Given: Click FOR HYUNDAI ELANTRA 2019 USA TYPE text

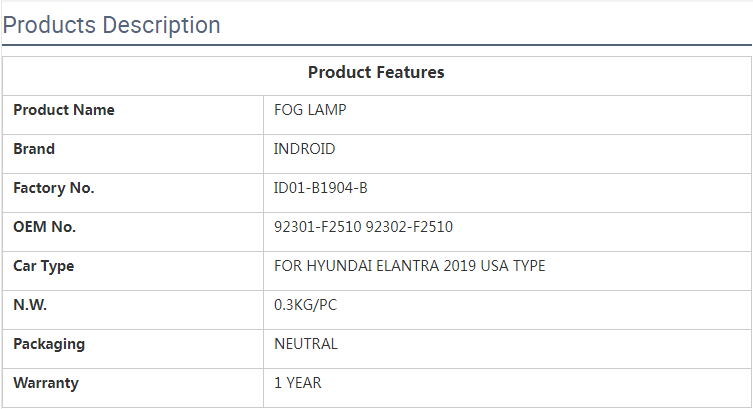Looking at the screenshot, I should tap(410, 266).
